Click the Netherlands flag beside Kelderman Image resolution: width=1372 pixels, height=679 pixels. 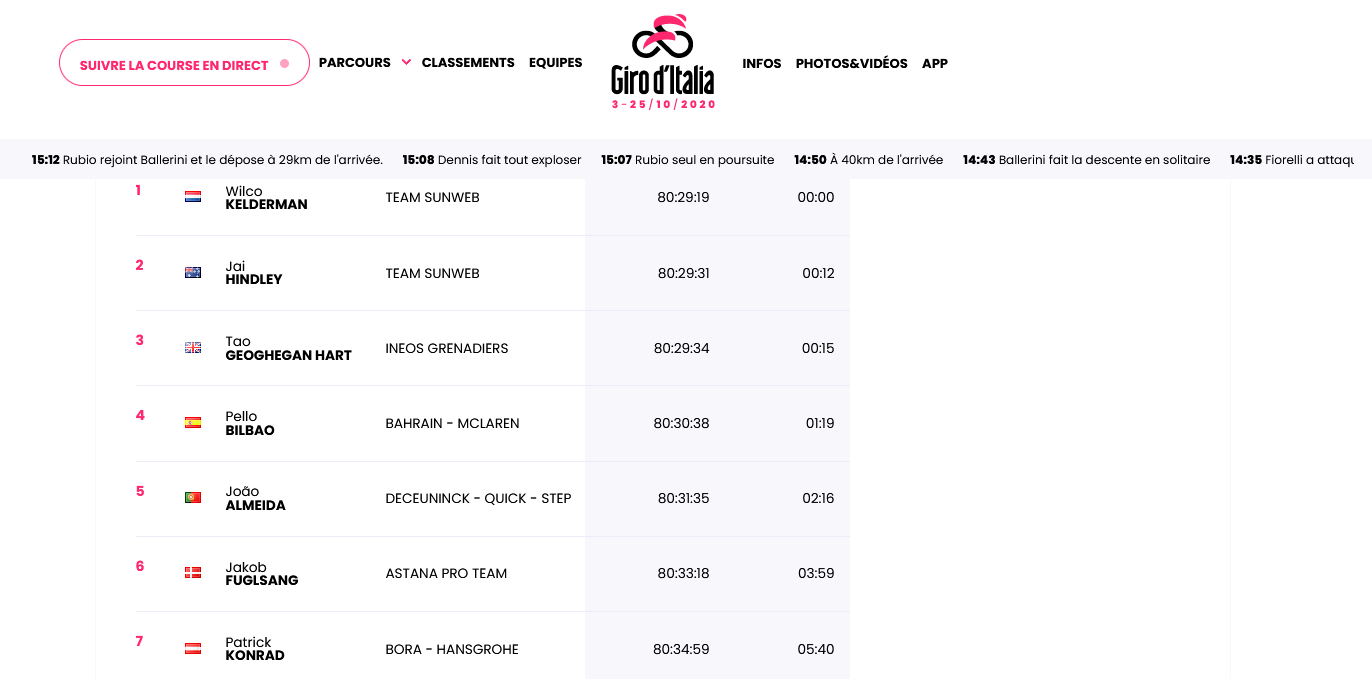pyautogui.click(x=193, y=198)
